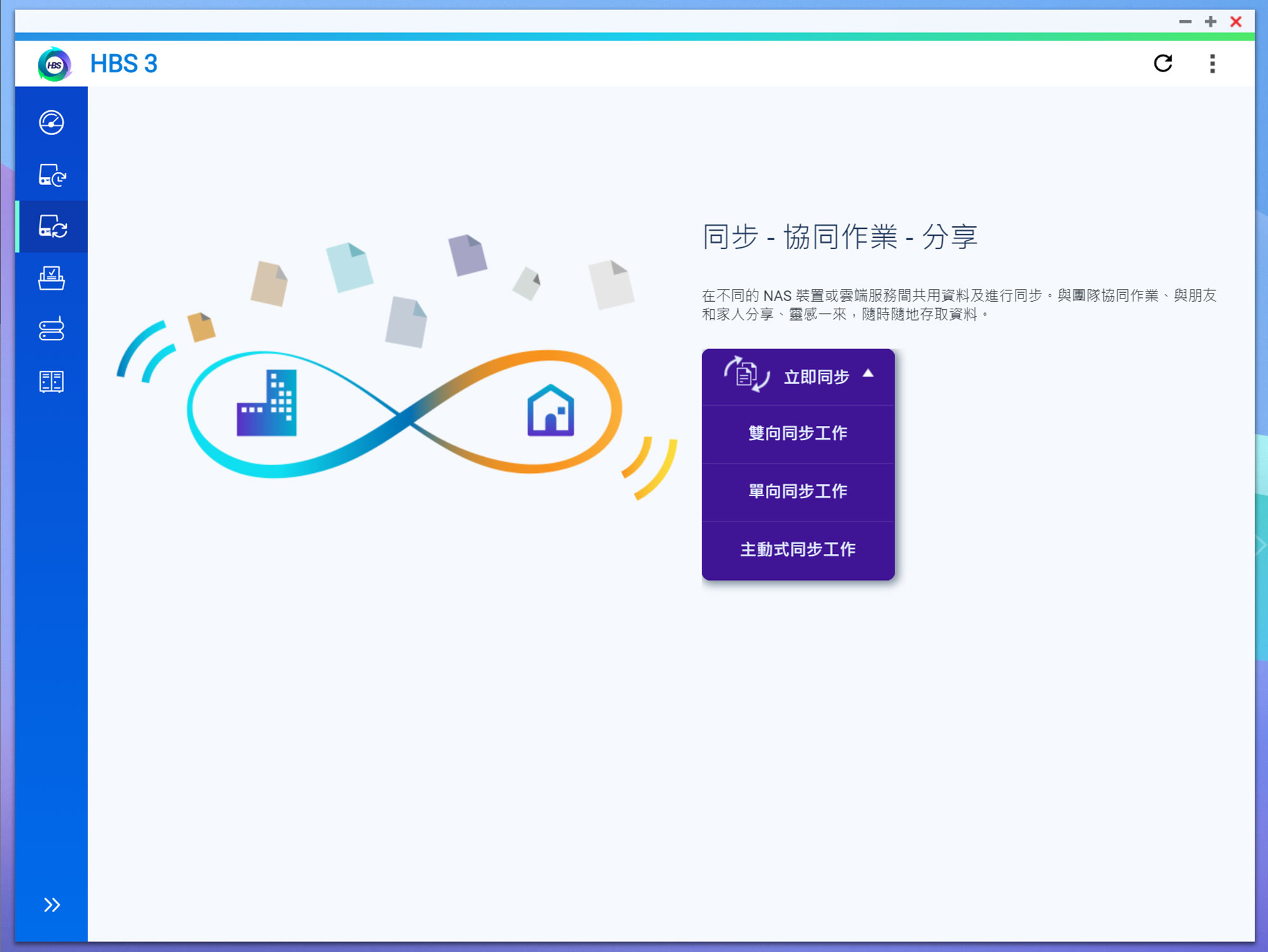Expand the sidebar with double-chevron icon
Viewport: 1268px width, 952px height.
51,904
